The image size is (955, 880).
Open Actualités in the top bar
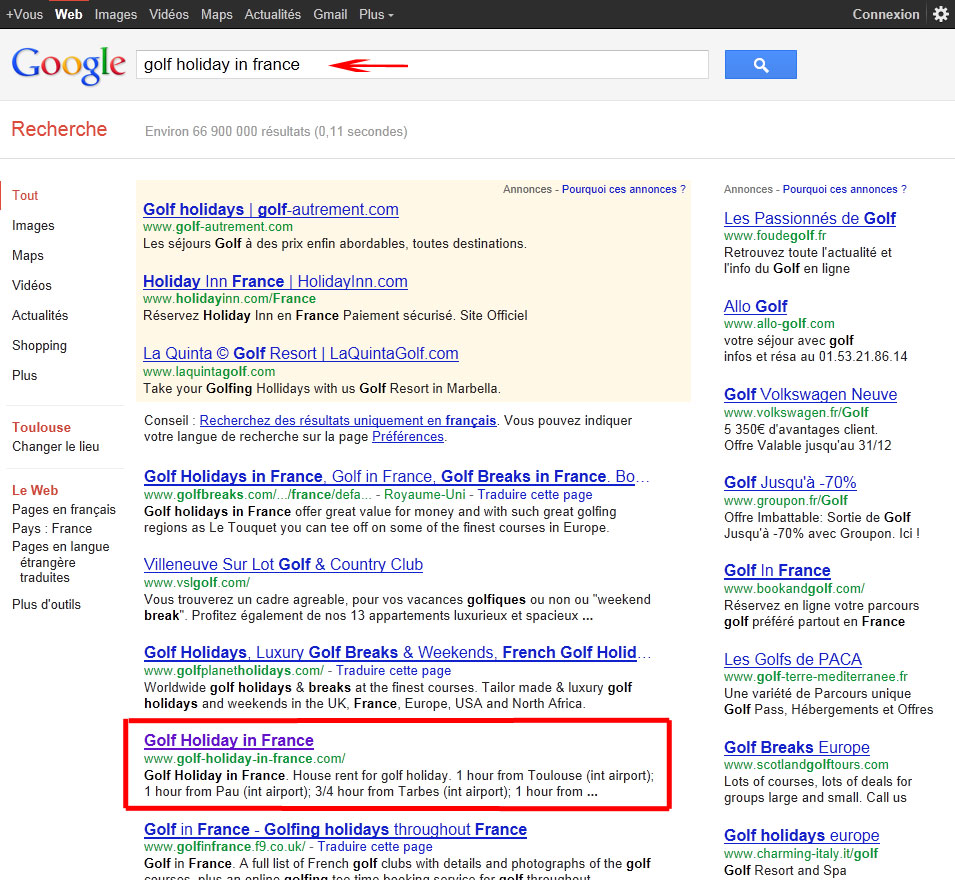pos(273,14)
